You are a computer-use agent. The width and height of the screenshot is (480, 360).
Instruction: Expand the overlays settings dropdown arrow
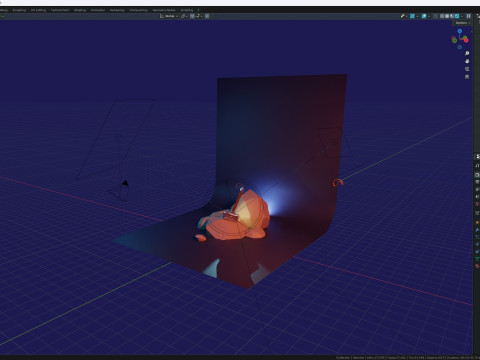pos(429,16)
